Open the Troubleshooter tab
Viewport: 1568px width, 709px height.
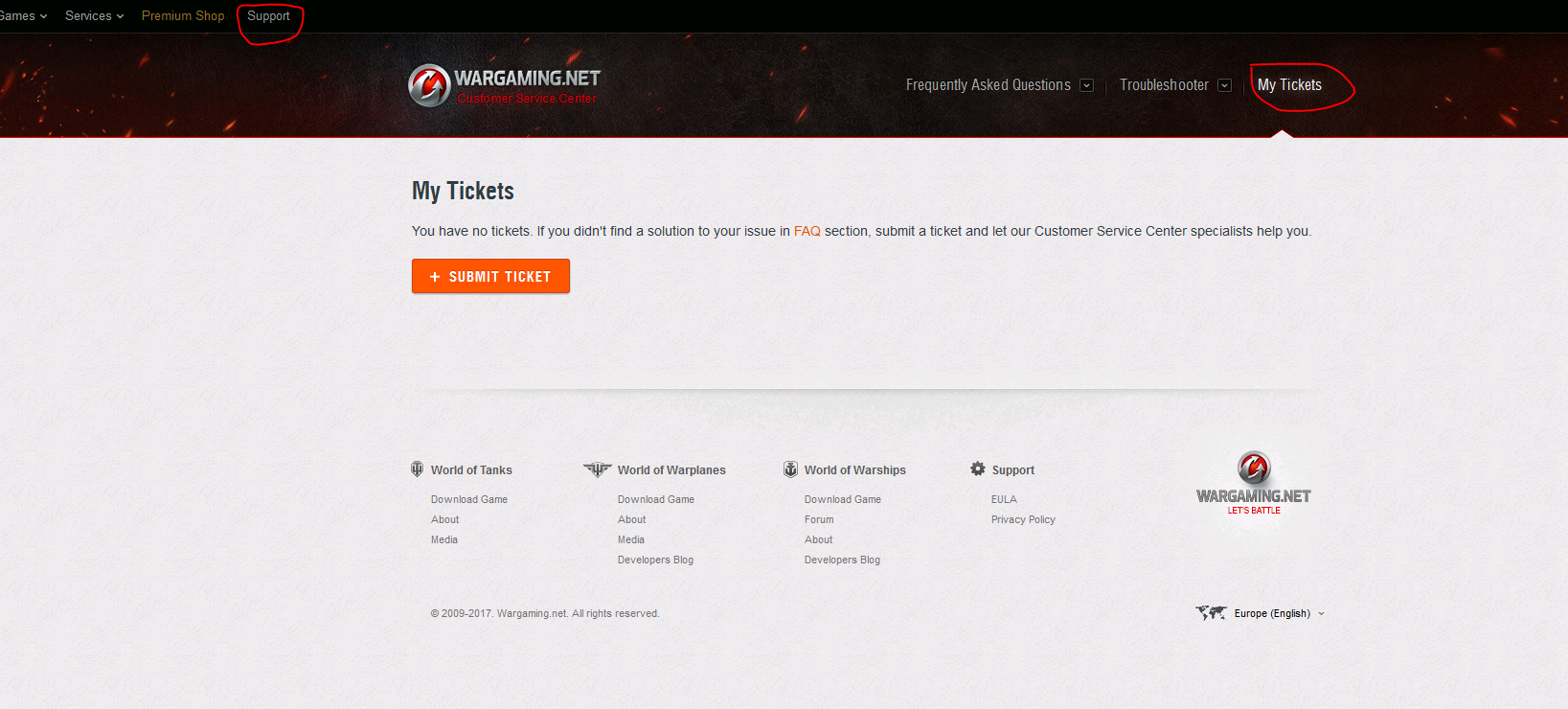[1164, 85]
